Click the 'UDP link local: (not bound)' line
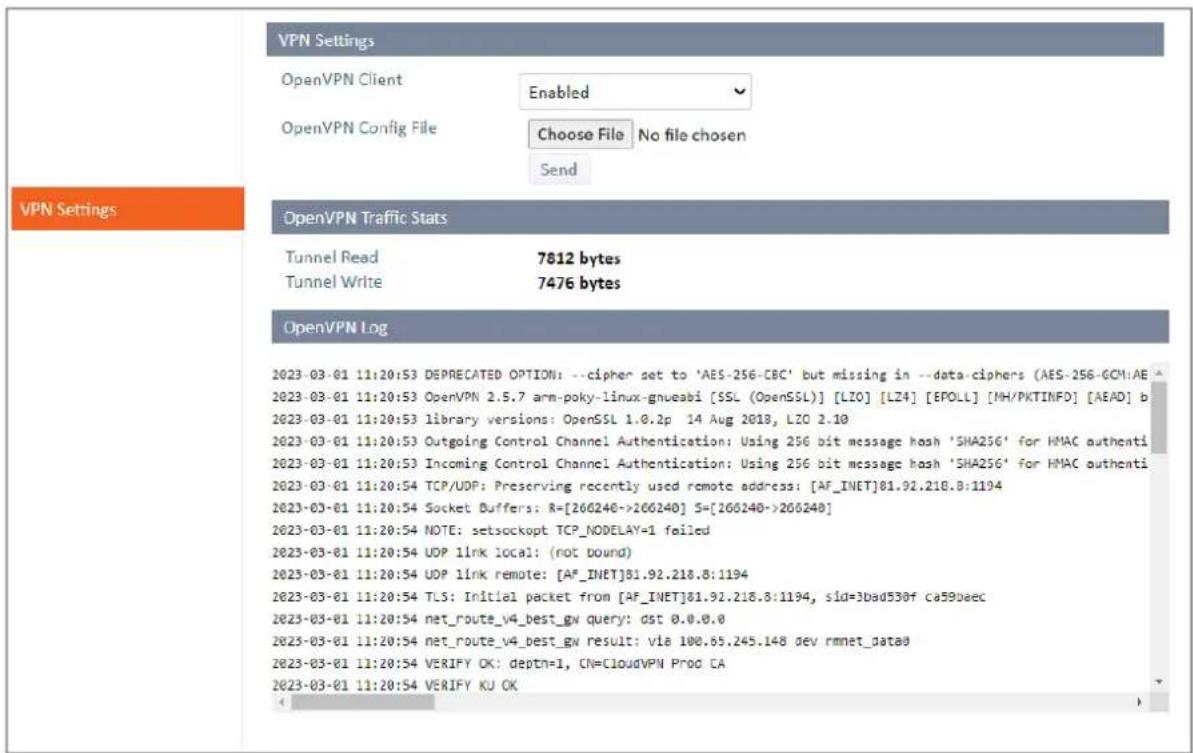This screenshot has width=1193, height=753. [452, 552]
